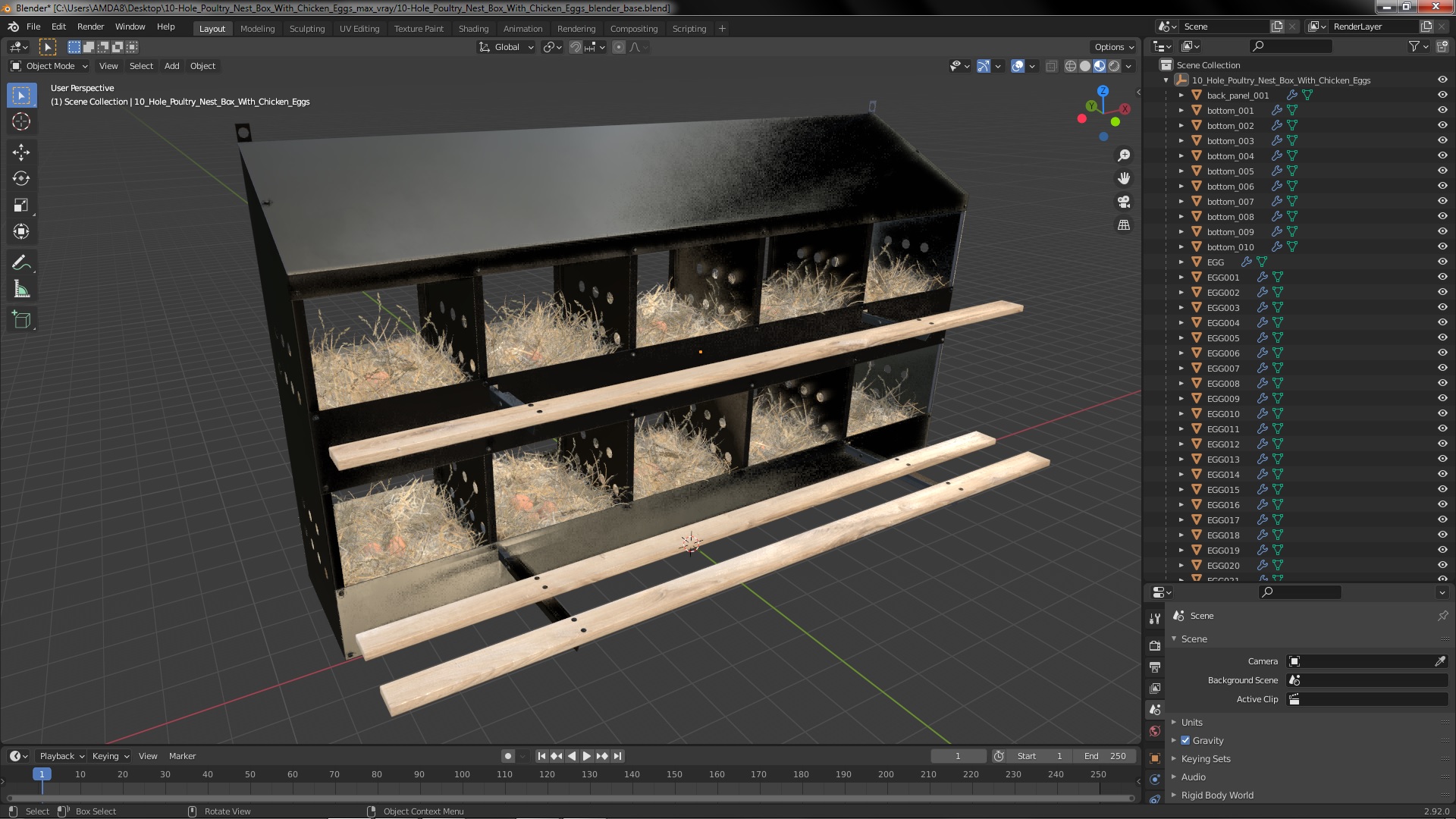Open Global transform orientation dropdown
The height and width of the screenshot is (819, 1456).
(x=506, y=47)
